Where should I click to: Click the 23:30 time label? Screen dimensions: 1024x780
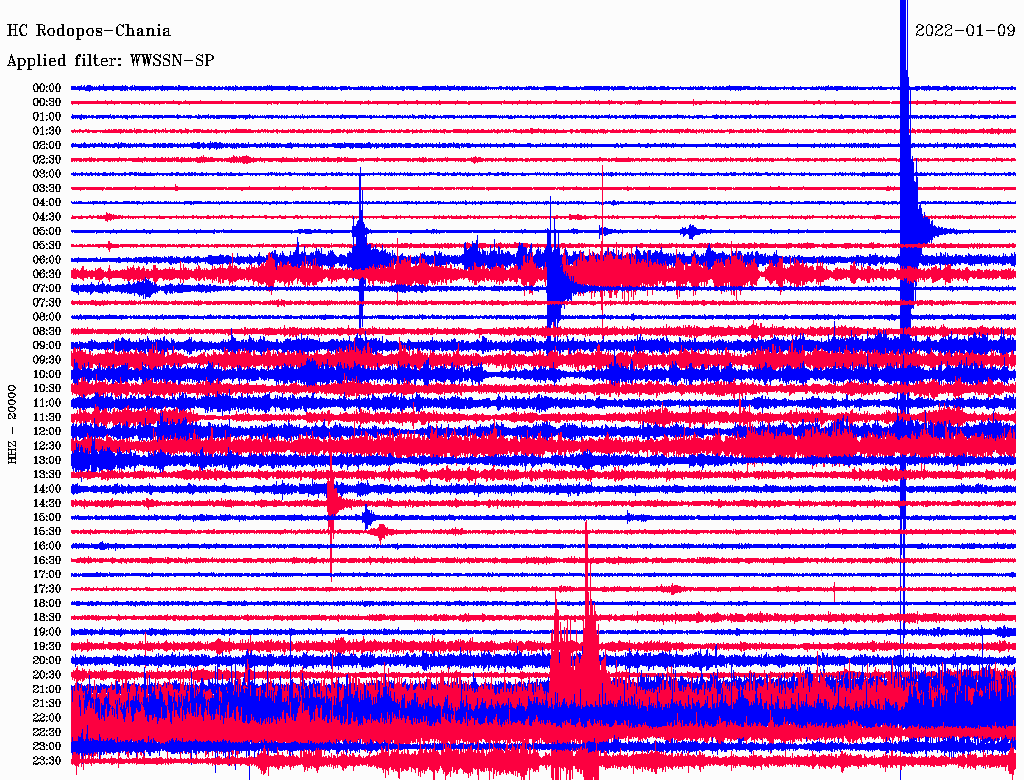(x=47, y=761)
